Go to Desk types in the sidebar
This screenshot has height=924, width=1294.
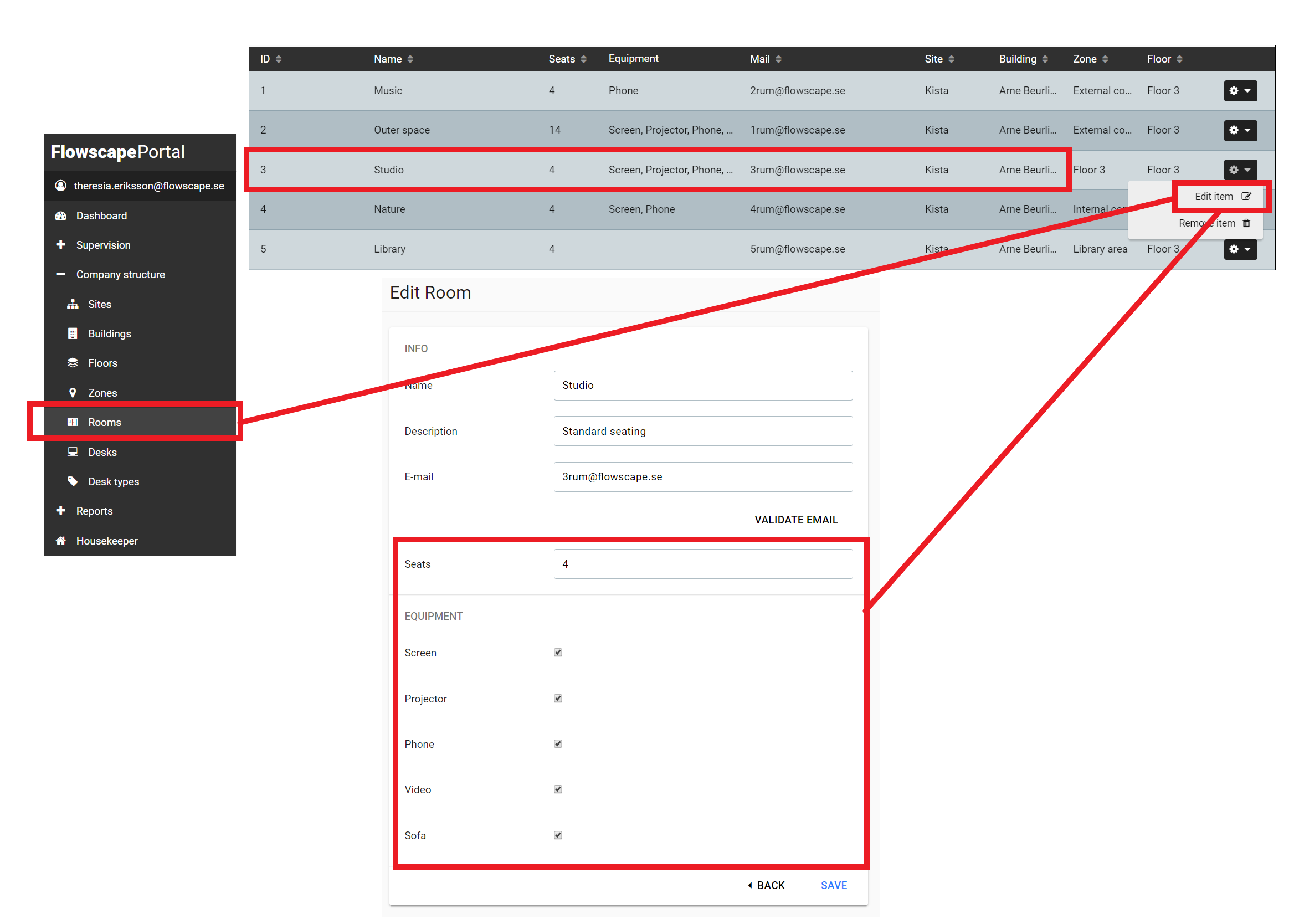pos(140,482)
